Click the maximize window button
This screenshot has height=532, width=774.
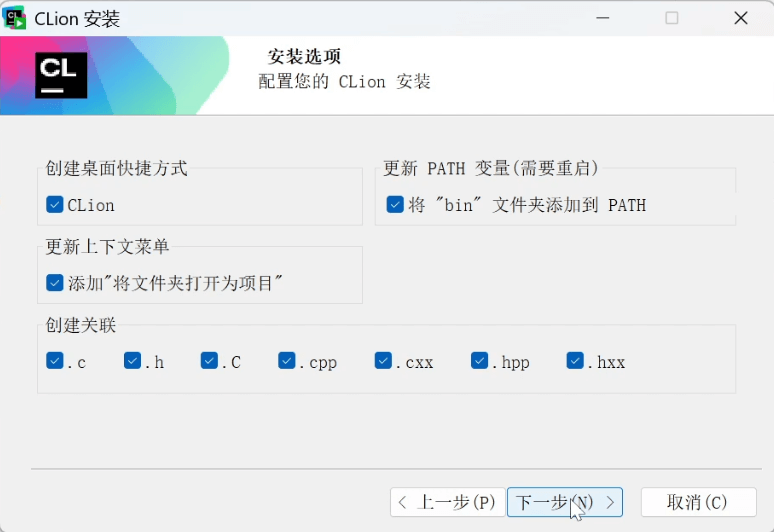[672, 18]
